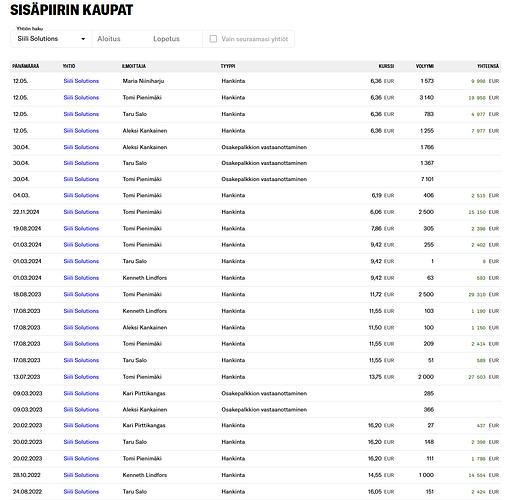The height and width of the screenshot is (500, 507).
Task: Click Siili Solutions link in Kari Pirttikangas 09.03.2023 row
Action: pos(81,393)
